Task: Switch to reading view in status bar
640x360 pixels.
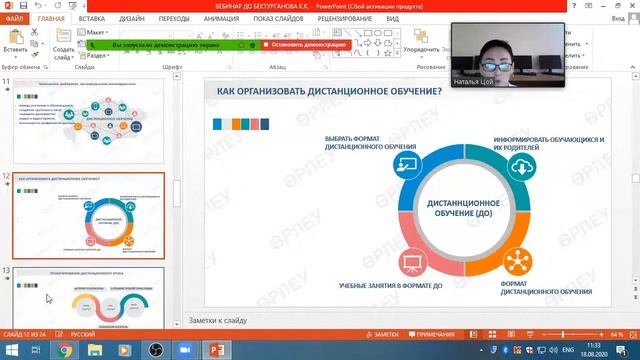Action: pos(511,334)
